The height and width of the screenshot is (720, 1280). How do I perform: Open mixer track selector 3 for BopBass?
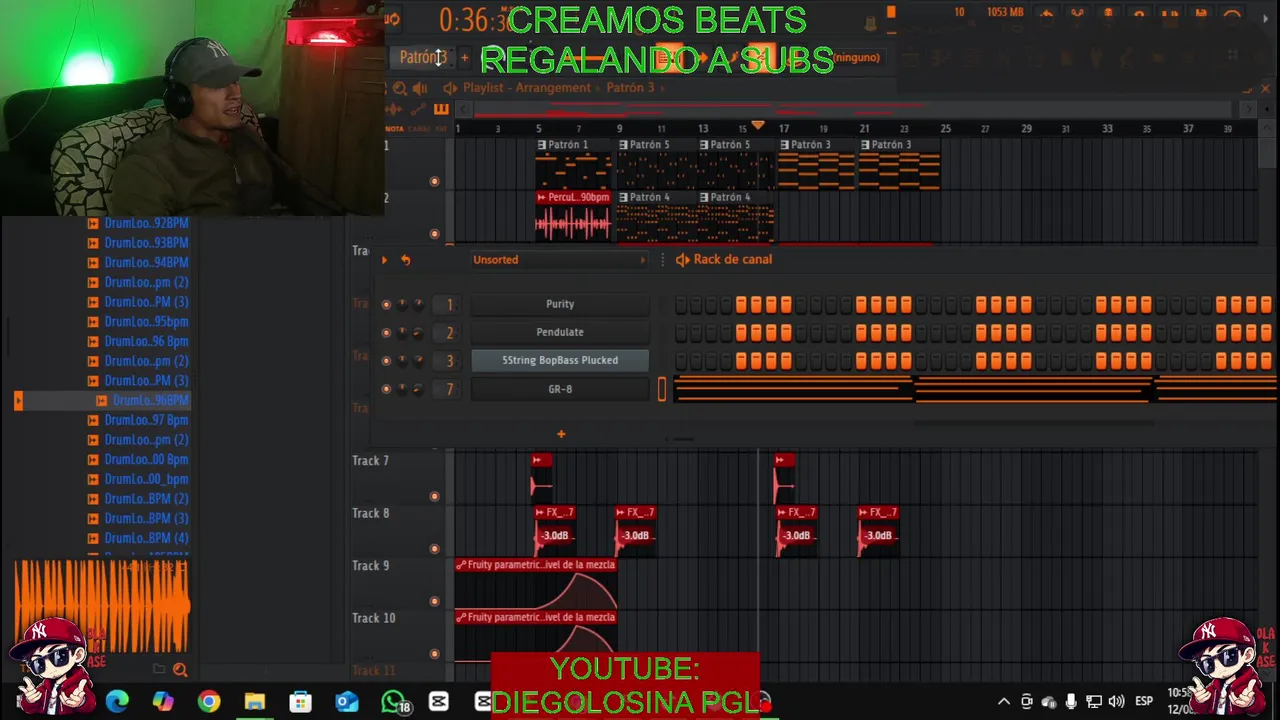pyautogui.click(x=449, y=360)
